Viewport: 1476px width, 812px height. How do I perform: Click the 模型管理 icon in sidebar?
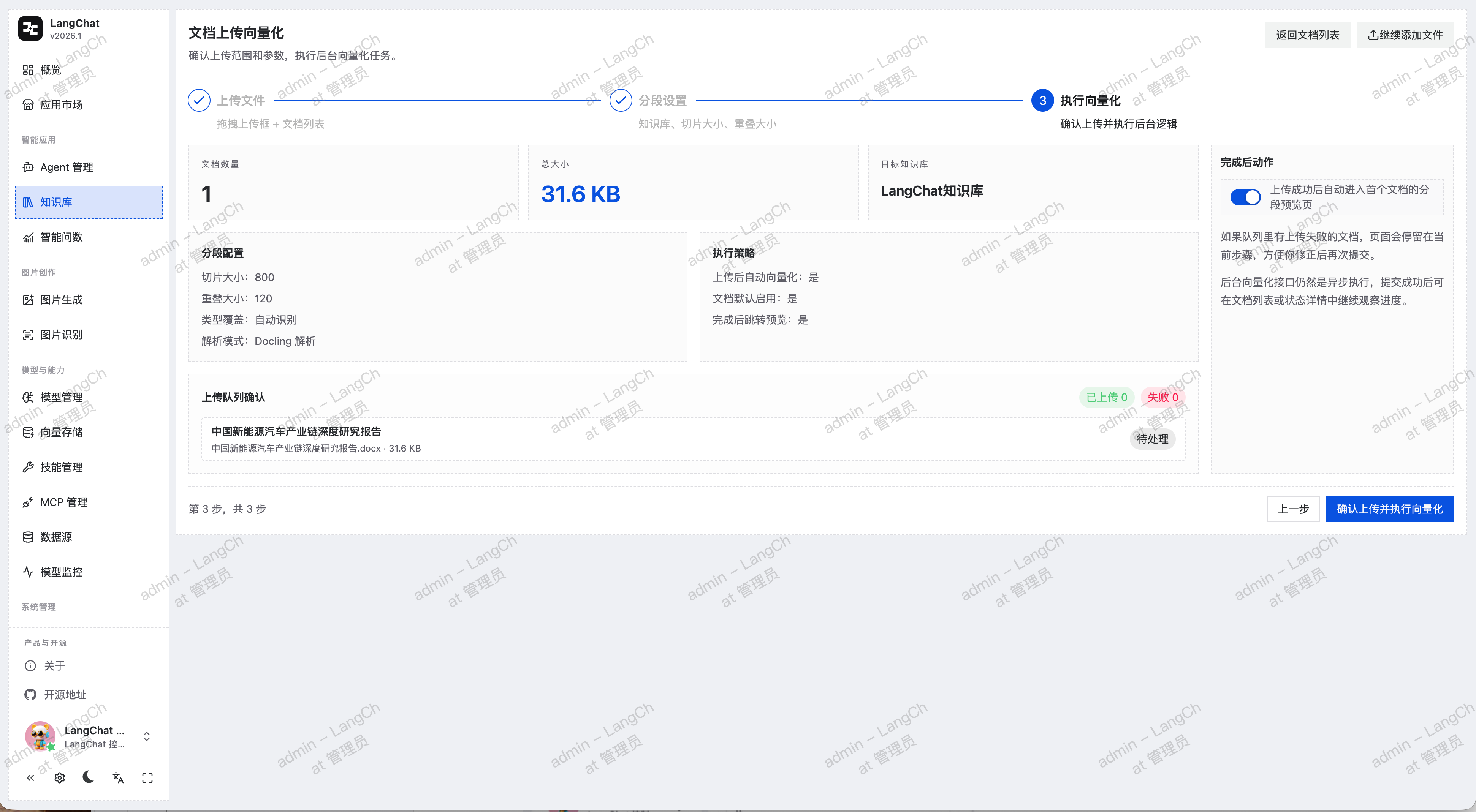[x=28, y=397]
